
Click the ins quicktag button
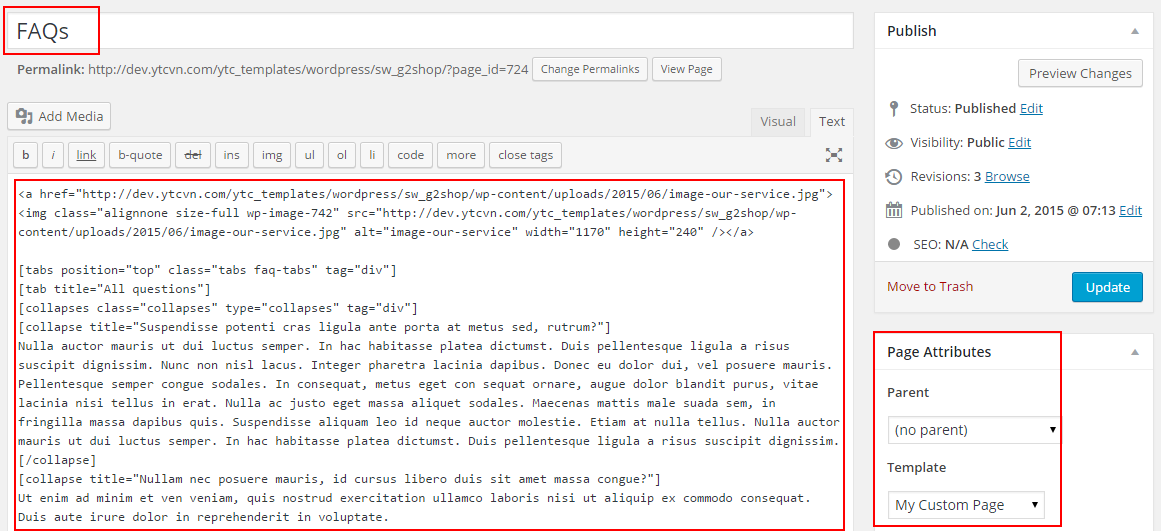[232, 155]
